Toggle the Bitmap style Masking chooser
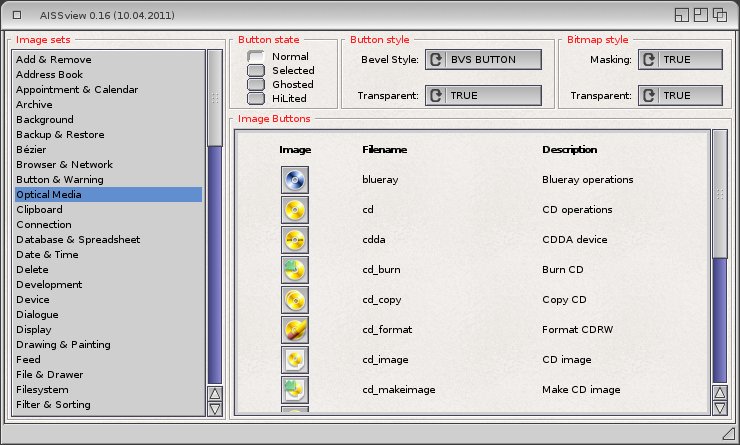The width and height of the screenshot is (740, 445). [680, 60]
